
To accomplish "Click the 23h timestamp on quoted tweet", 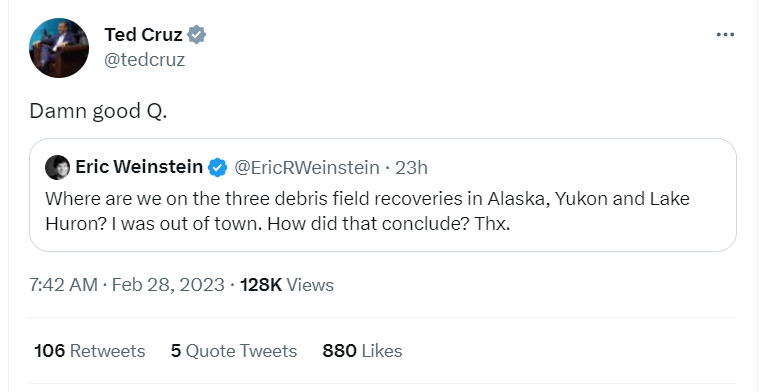I will coord(411,167).
